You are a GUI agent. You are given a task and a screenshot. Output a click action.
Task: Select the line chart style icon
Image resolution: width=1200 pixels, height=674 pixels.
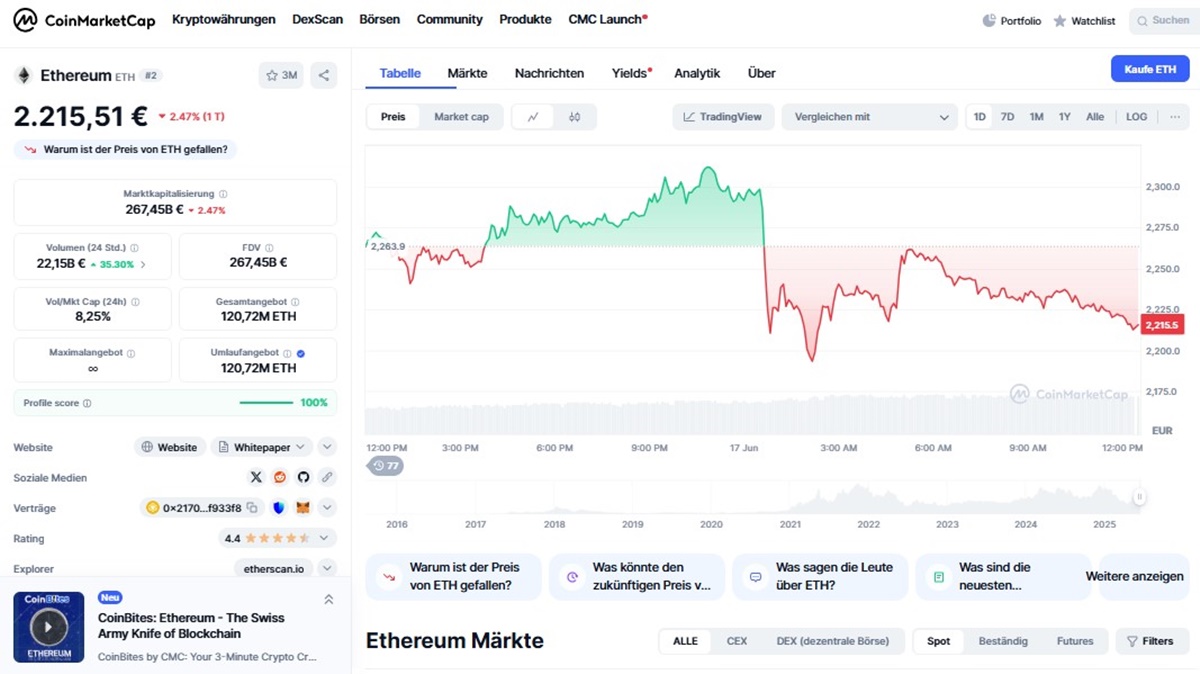pos(533,117)
